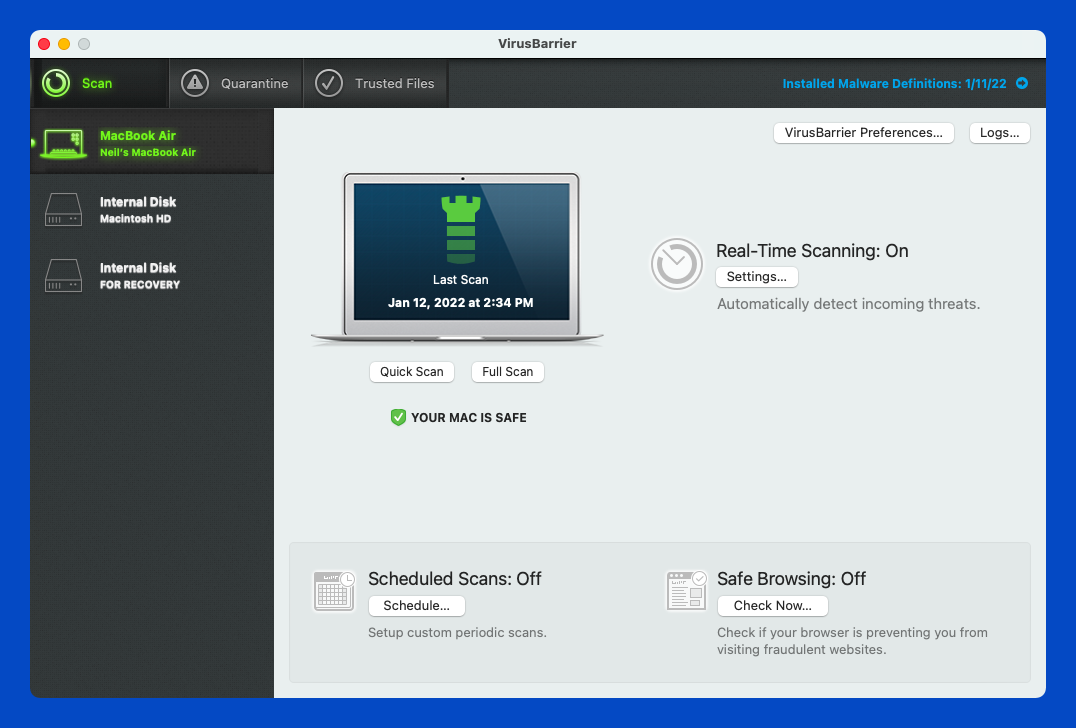Click the Safe Browsing: Off heading

(x=791, y=579)
